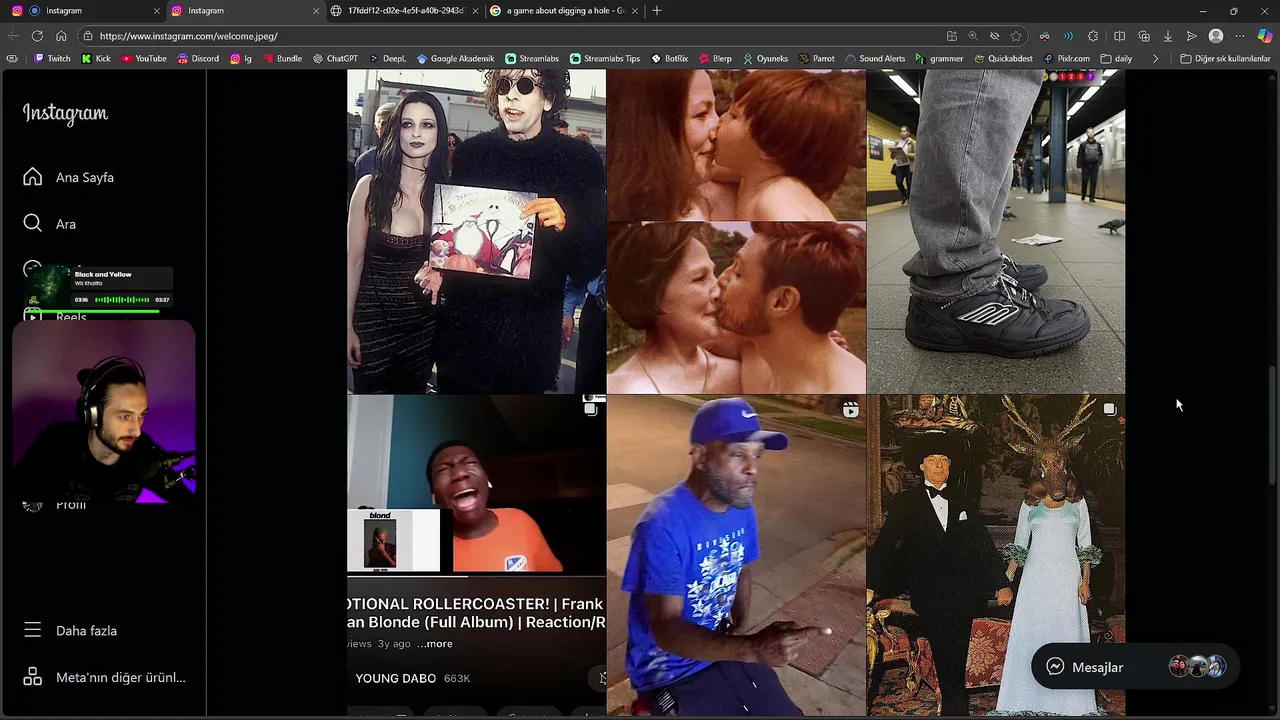This screenshot has width=1280, height=720.
Task: Open the zoom magnifier icon in address bar
Action: pyautogui.click(x=973, y=36)
